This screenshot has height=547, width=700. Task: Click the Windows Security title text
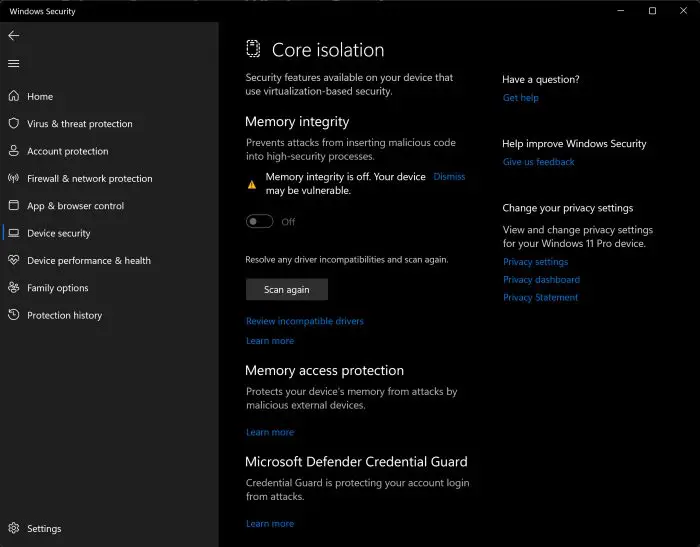42,11
